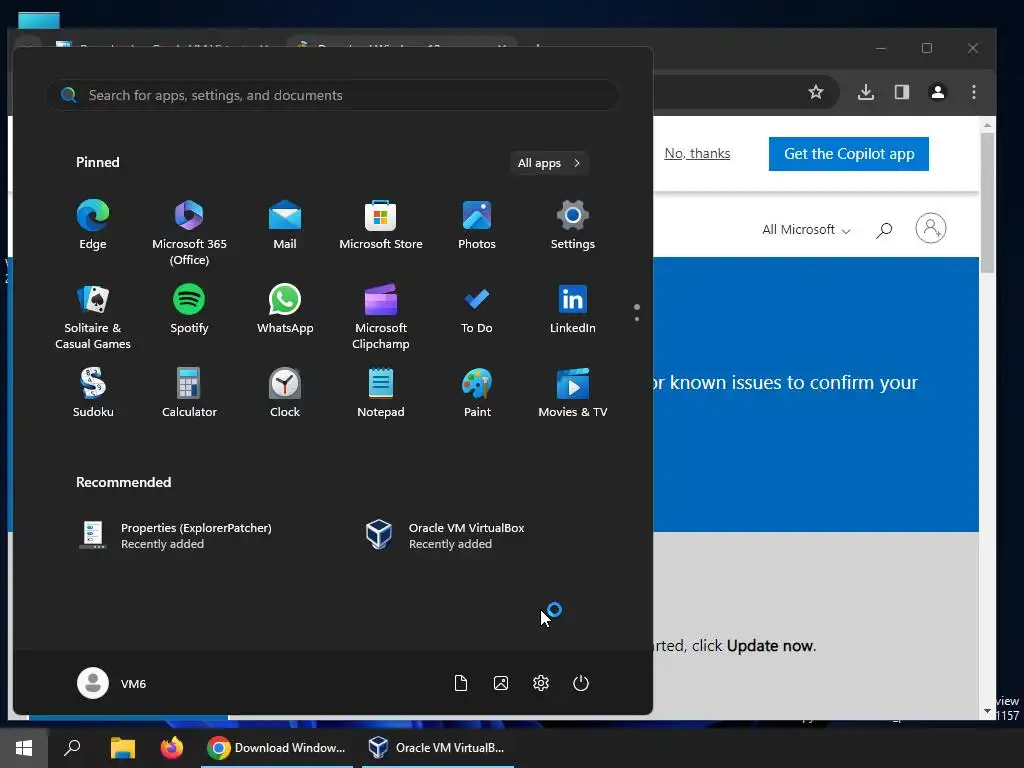Open Pictures folder icon in Start footer
The height and width of the screenshot is (768, 1024).
click(501, 683)
